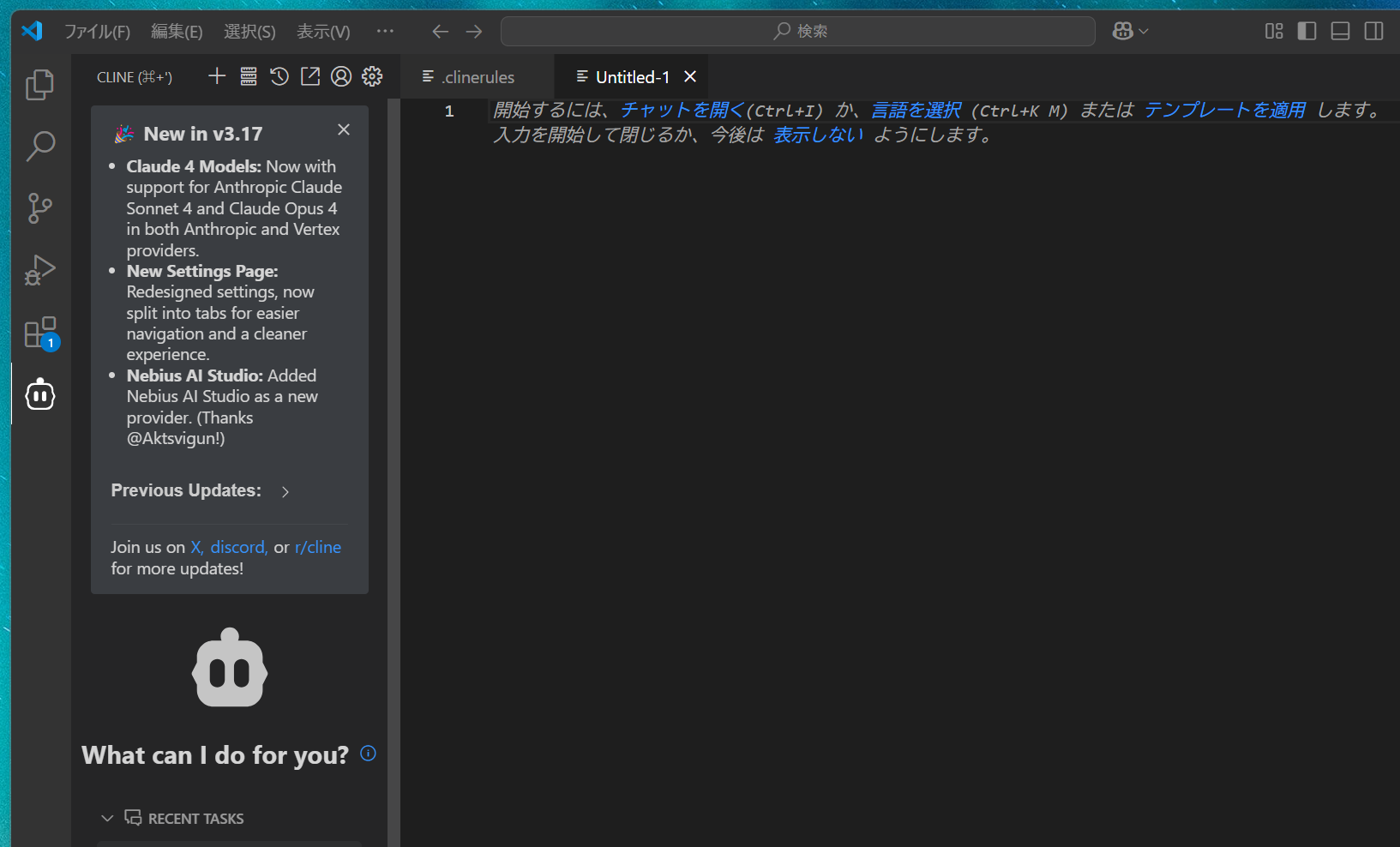Open the ファイル(F) menu

click(97, 32)
